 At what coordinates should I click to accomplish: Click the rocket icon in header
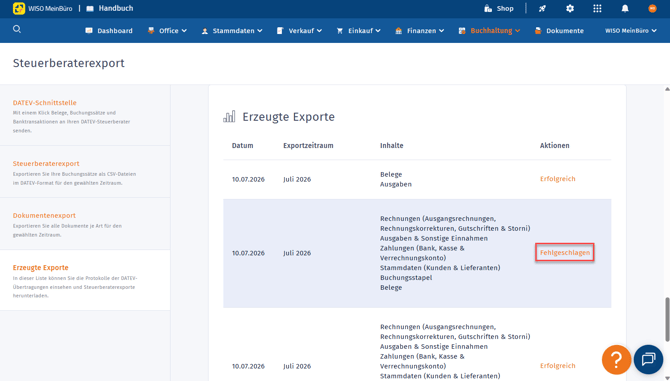pos(542,9)
